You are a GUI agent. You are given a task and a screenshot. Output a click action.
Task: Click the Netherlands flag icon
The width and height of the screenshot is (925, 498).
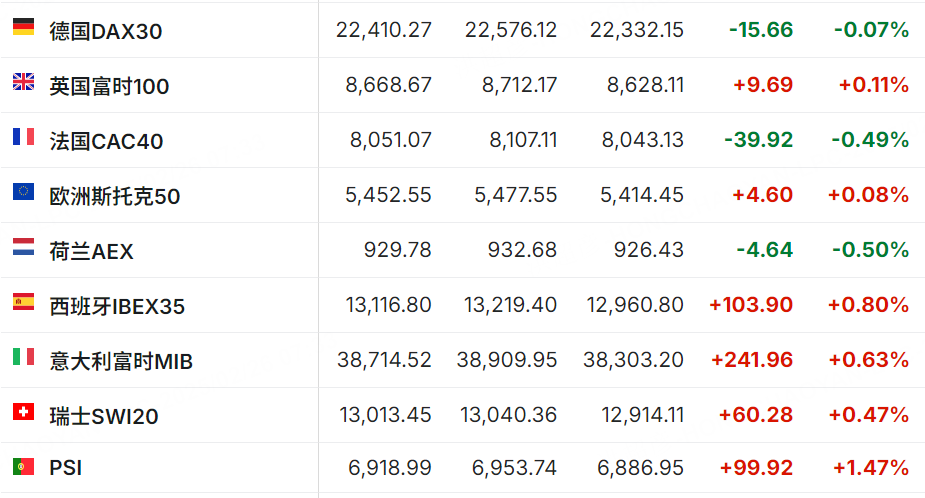click(24, 247)
